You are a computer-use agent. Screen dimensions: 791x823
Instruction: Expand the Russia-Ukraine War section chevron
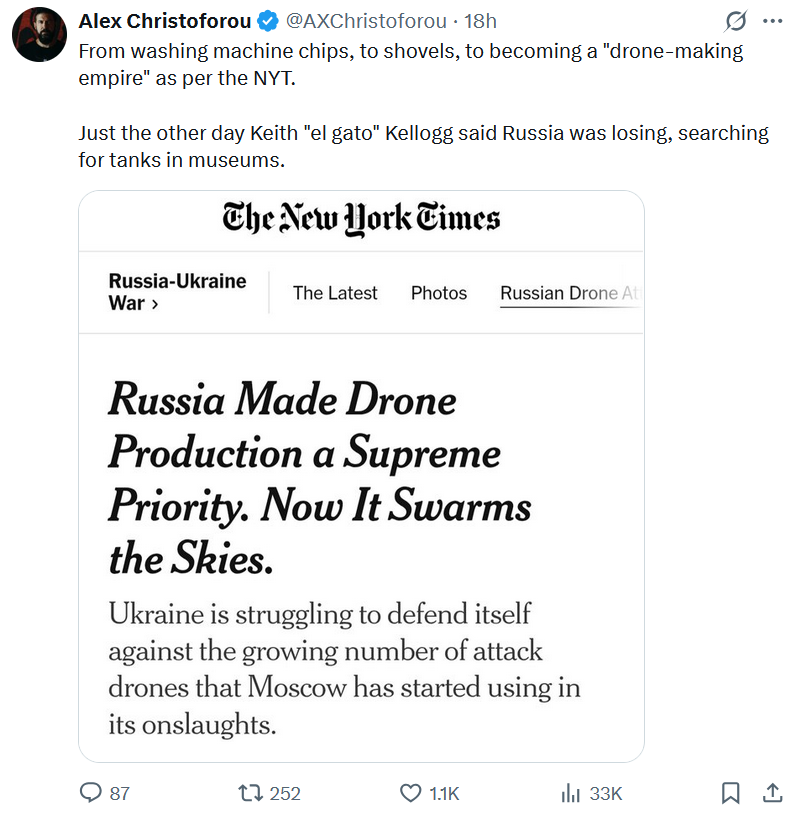pyautogui.click(x=155, y=304)
